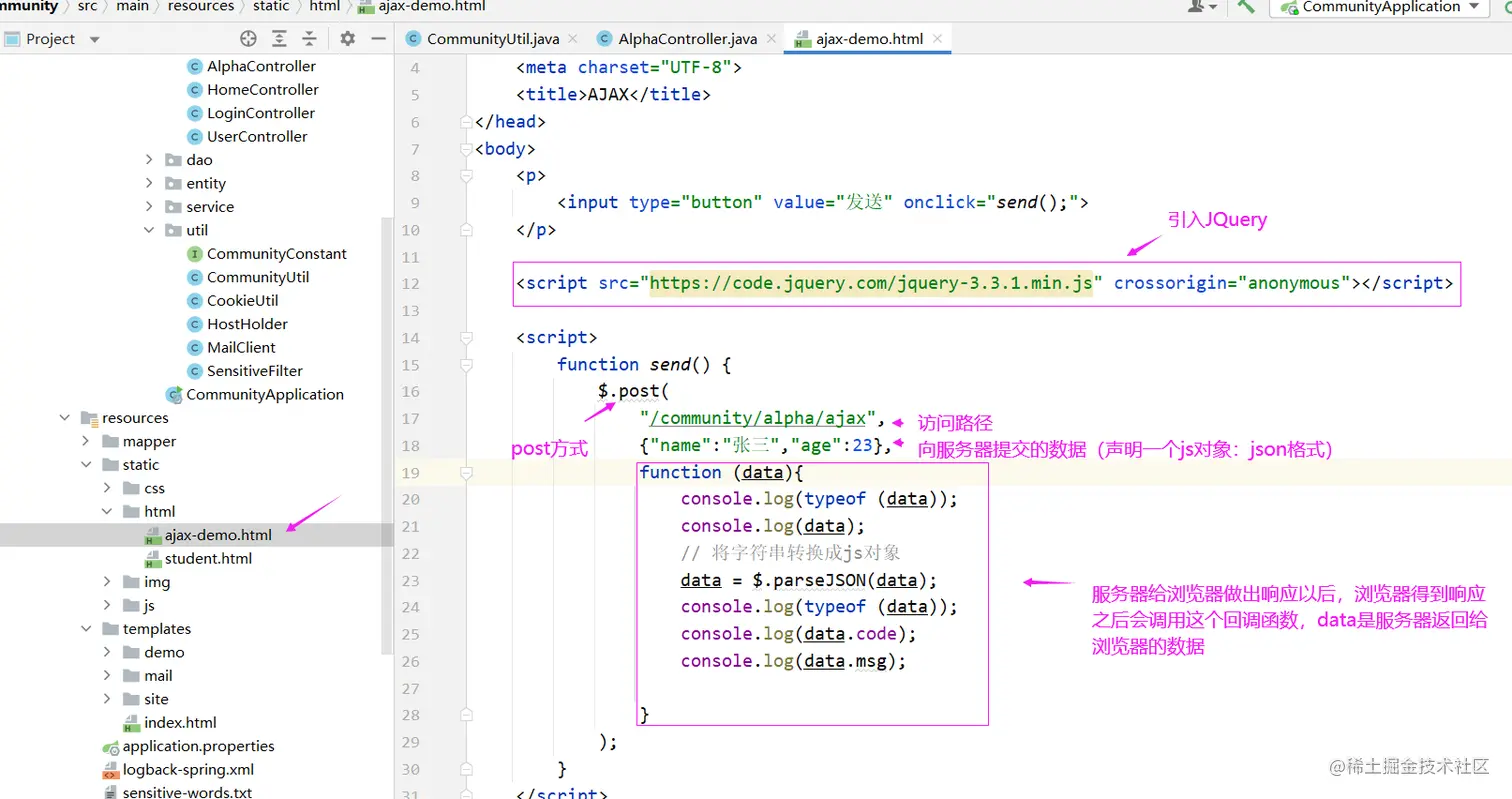Expand the dao folder arrow

[x=149, y=160]
